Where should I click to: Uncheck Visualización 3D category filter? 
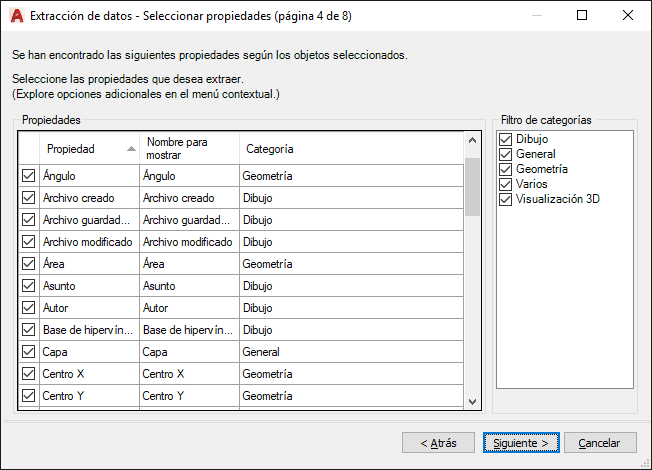(506, 199)
